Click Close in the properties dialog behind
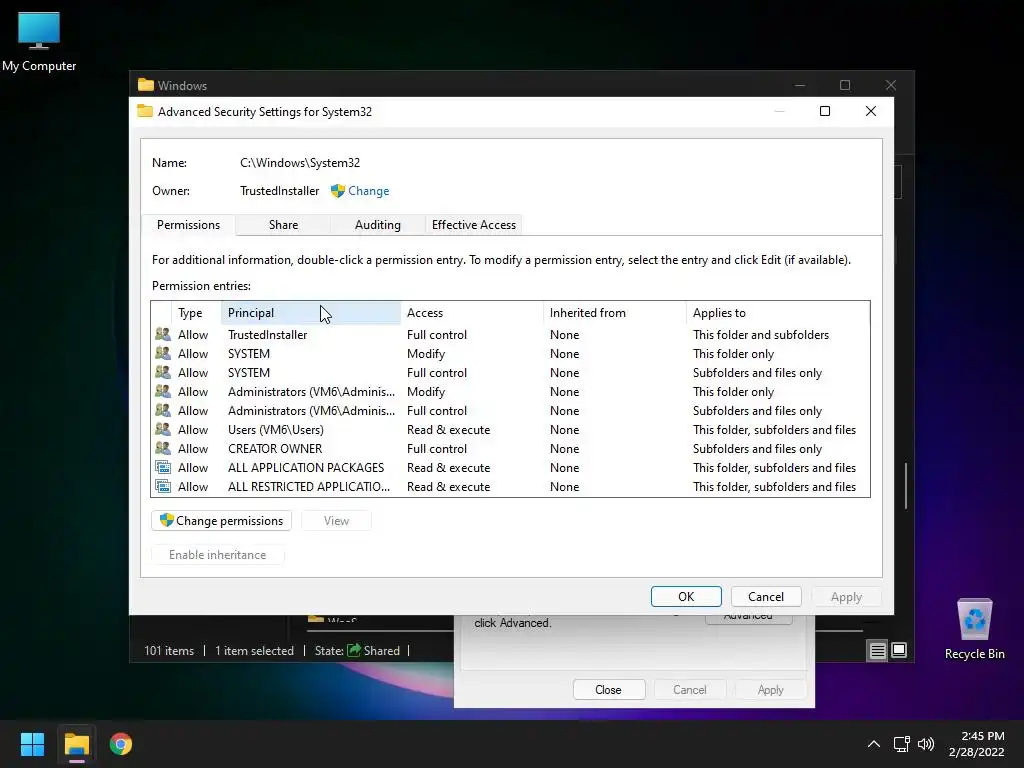The height and width of the screenshot is (768, 1024). [609, 690]
